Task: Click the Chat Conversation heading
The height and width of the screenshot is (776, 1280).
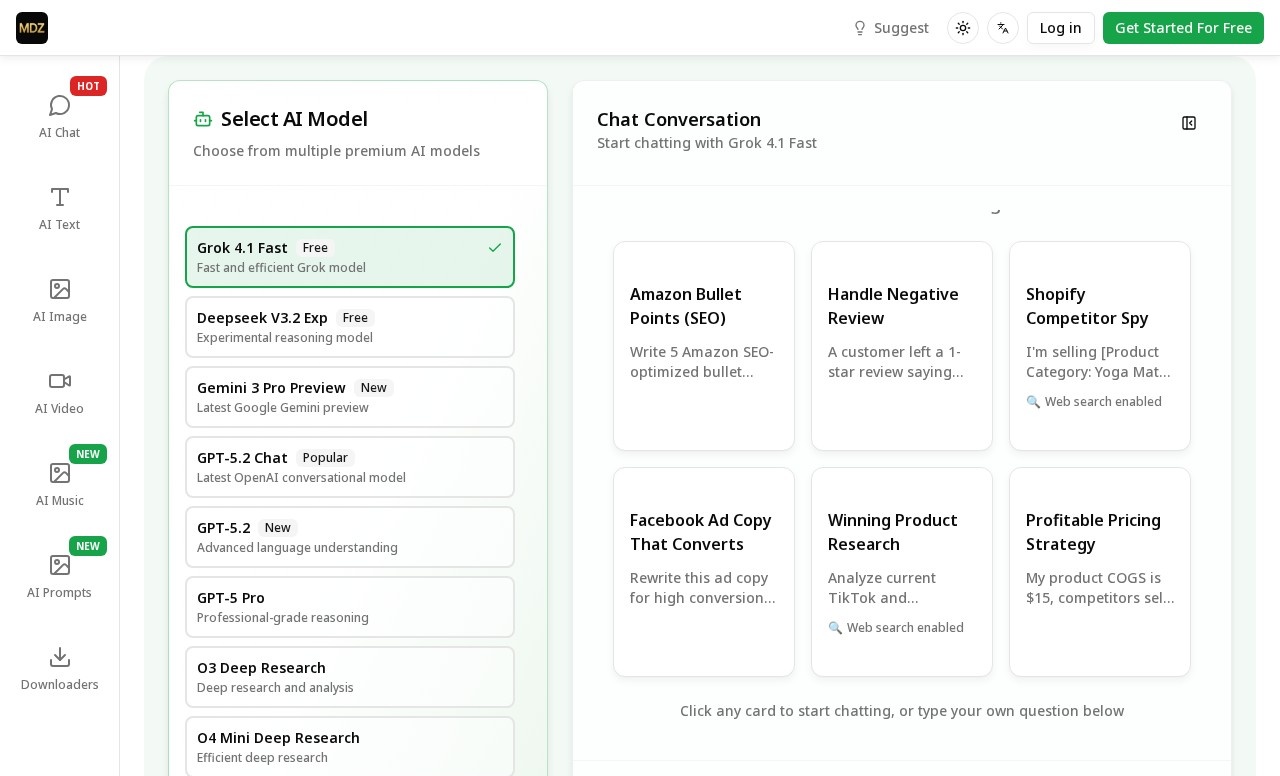Action: click(679, 119)
